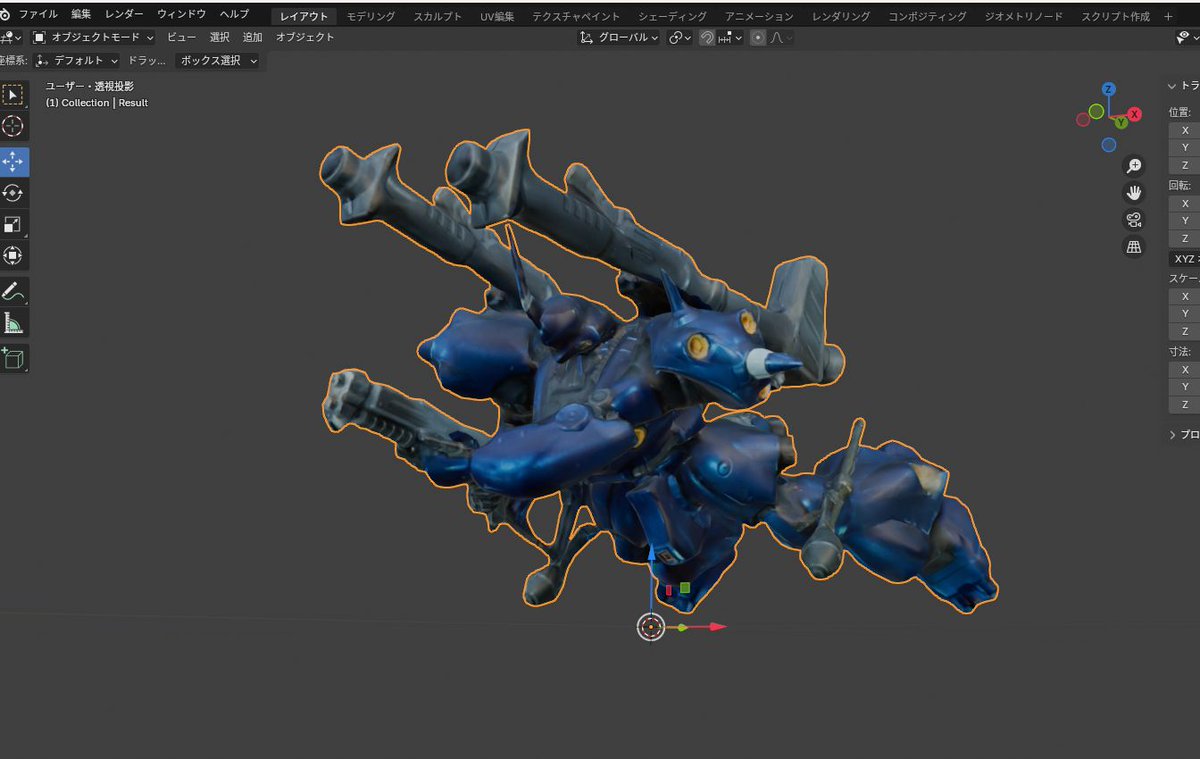Open the editor type dropdown
The height and width of the screenshot is (759, 1200).
[x=10, y=37]
